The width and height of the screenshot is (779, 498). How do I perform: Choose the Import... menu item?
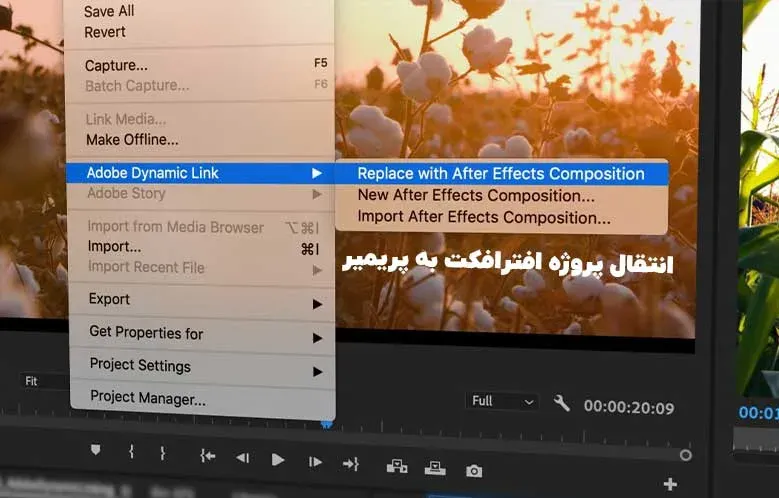coord(201,247)
